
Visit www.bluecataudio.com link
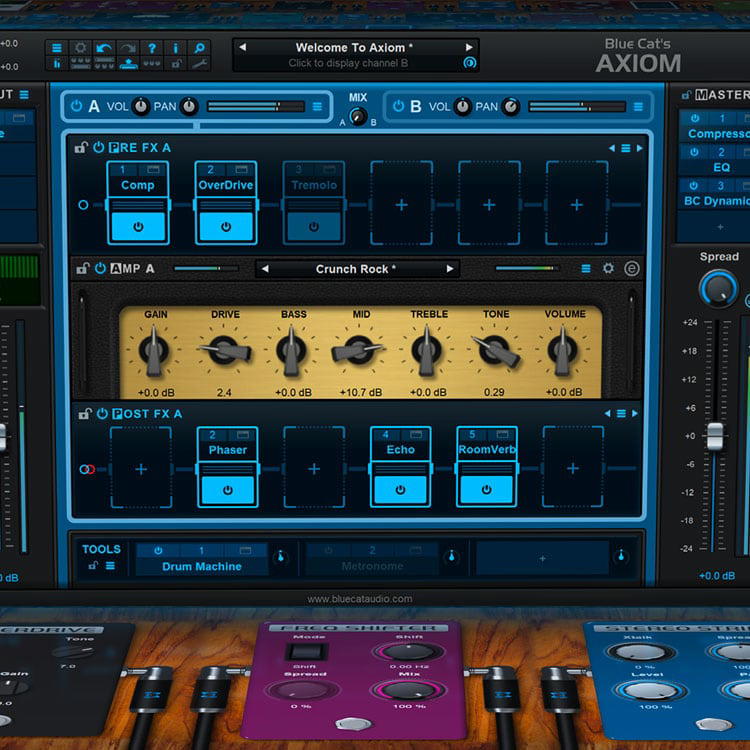point(359,599)
